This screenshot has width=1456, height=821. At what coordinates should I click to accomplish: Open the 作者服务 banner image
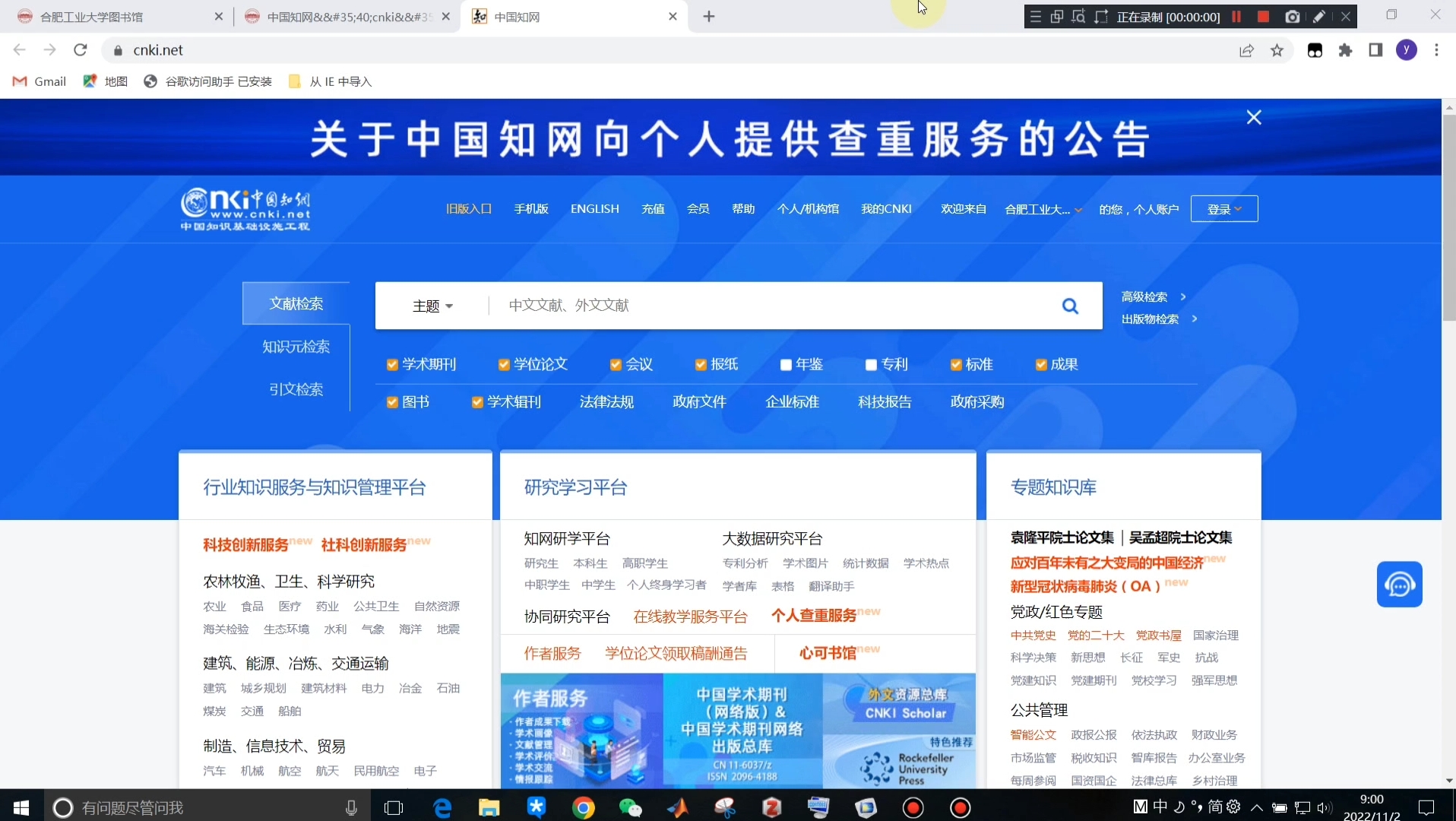coord(582,731)
